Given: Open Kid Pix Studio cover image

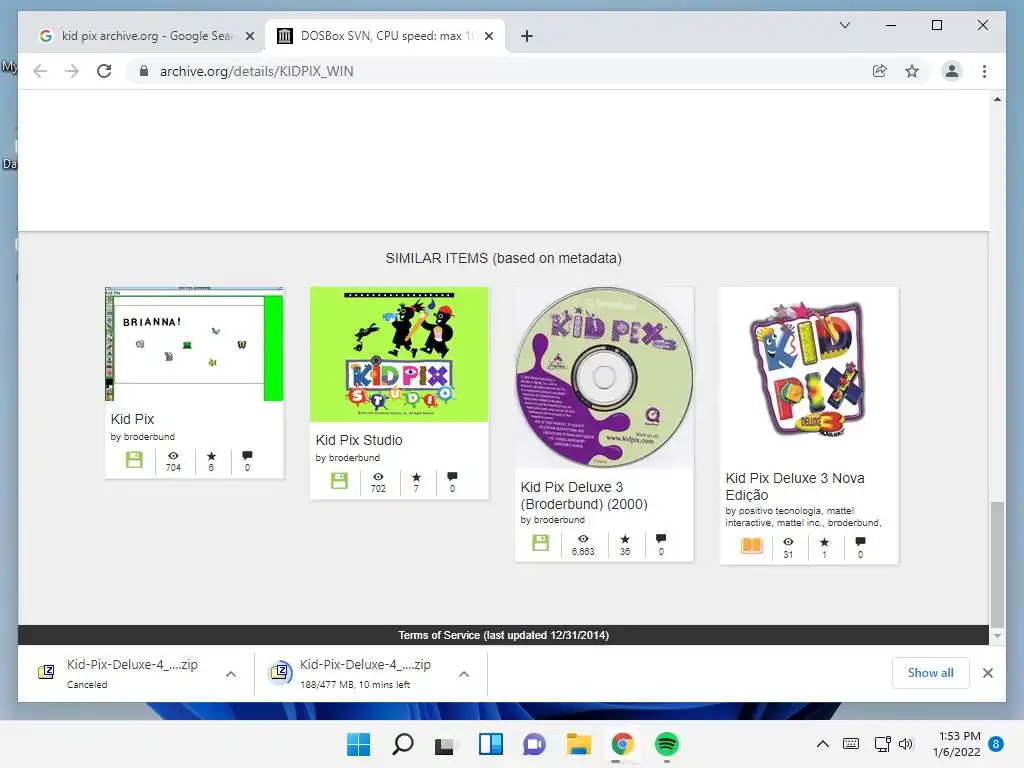Looking at the screenshot, I should coord(399,354).
